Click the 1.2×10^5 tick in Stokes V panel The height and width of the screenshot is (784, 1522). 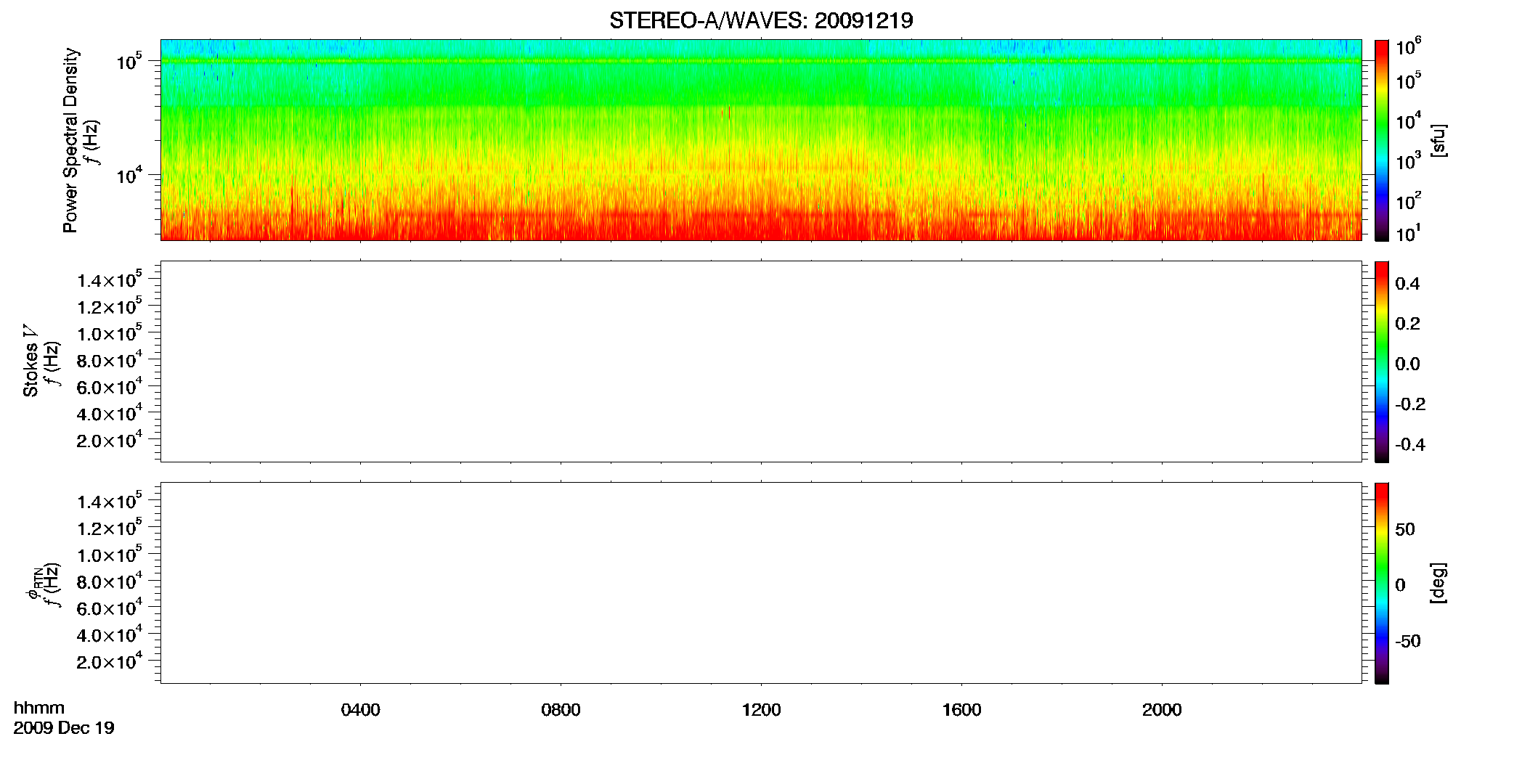pyautogui.click(x=110, y=306)
